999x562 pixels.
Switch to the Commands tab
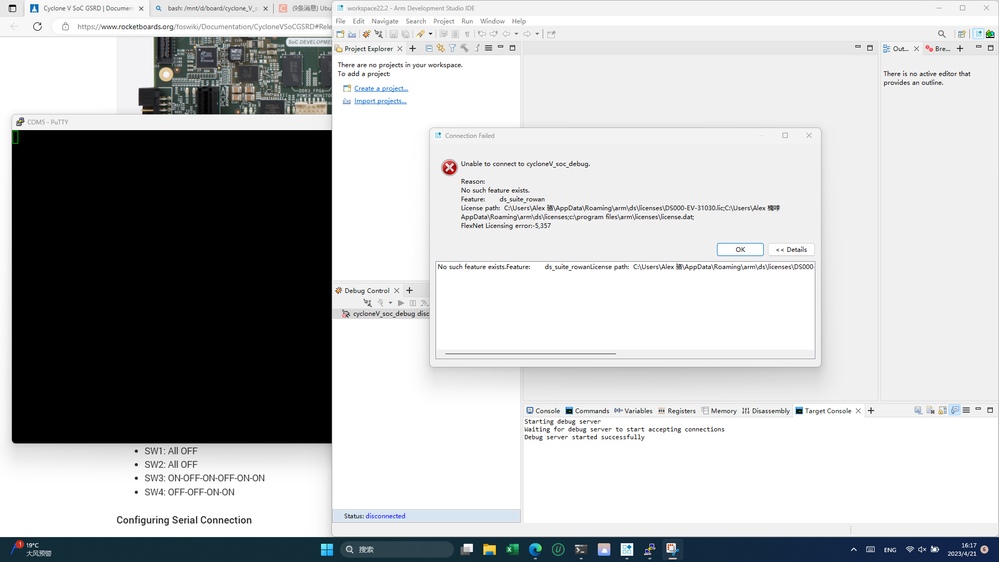tap(587, 411)
